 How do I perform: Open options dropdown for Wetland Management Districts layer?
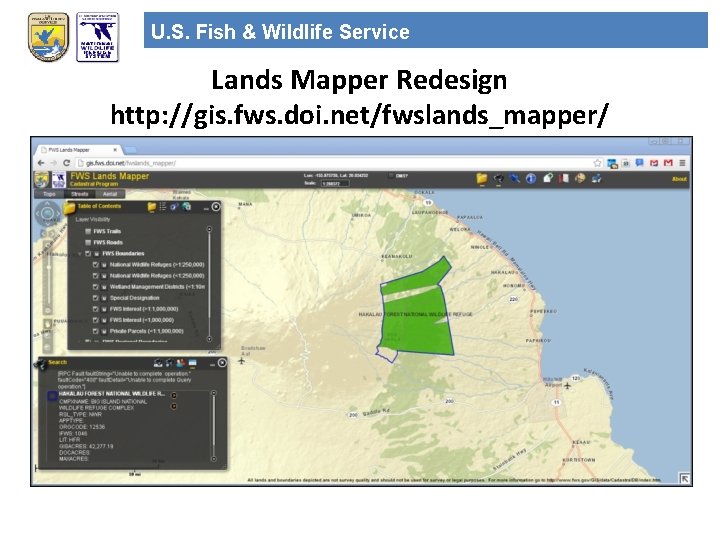click(104, 287)
